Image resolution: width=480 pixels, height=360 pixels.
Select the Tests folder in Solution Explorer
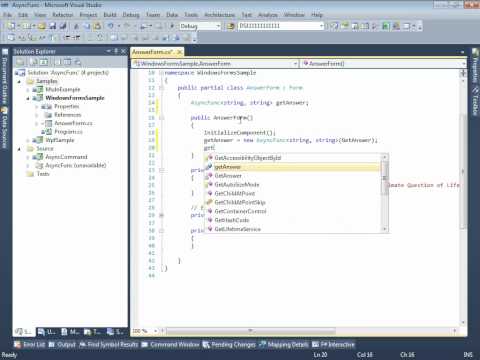tap(43, 174)
